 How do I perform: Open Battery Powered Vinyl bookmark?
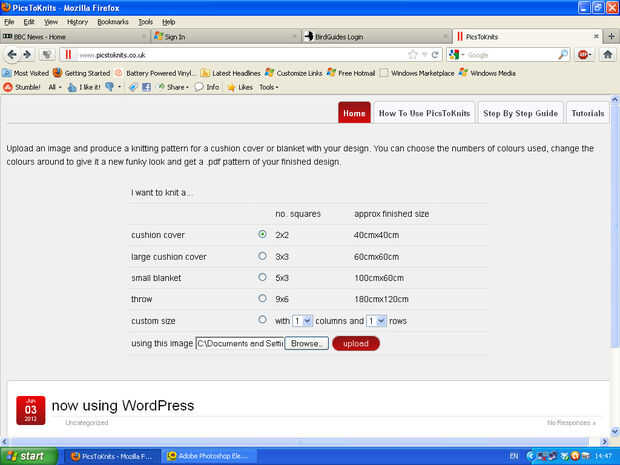[x=155, y=73]
